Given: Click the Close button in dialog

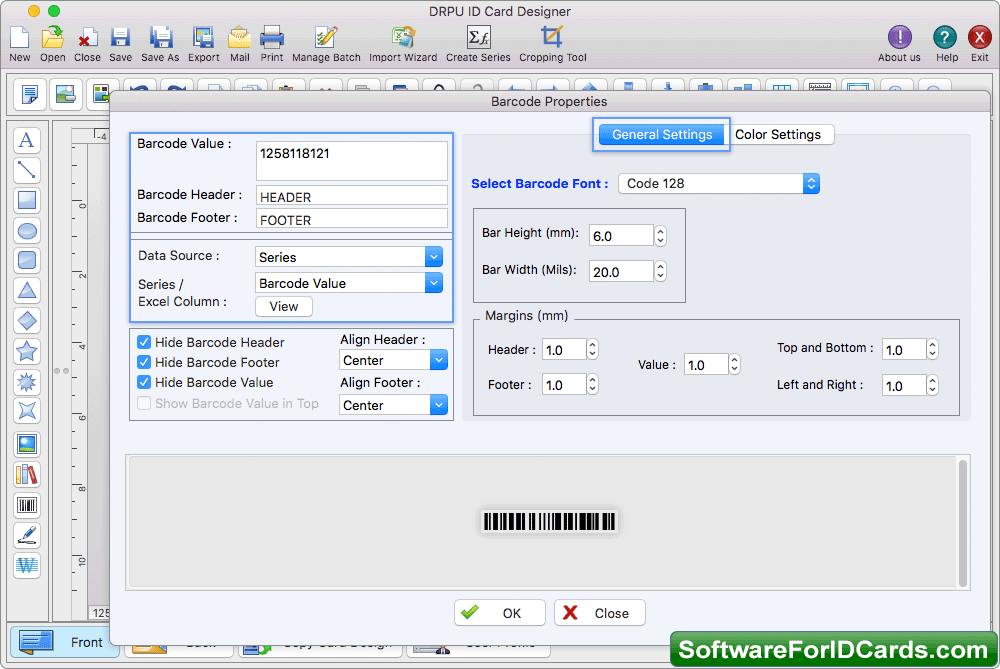Looking at the screenshot, I should (x=599, y=613).
